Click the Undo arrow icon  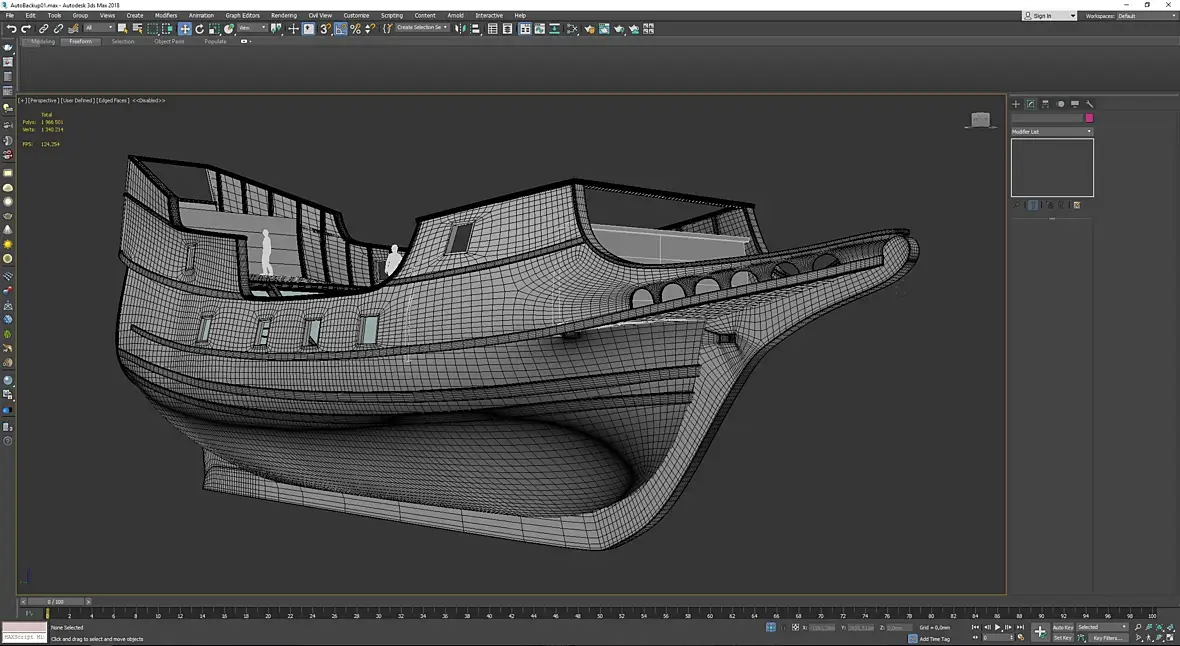(11, 29)
